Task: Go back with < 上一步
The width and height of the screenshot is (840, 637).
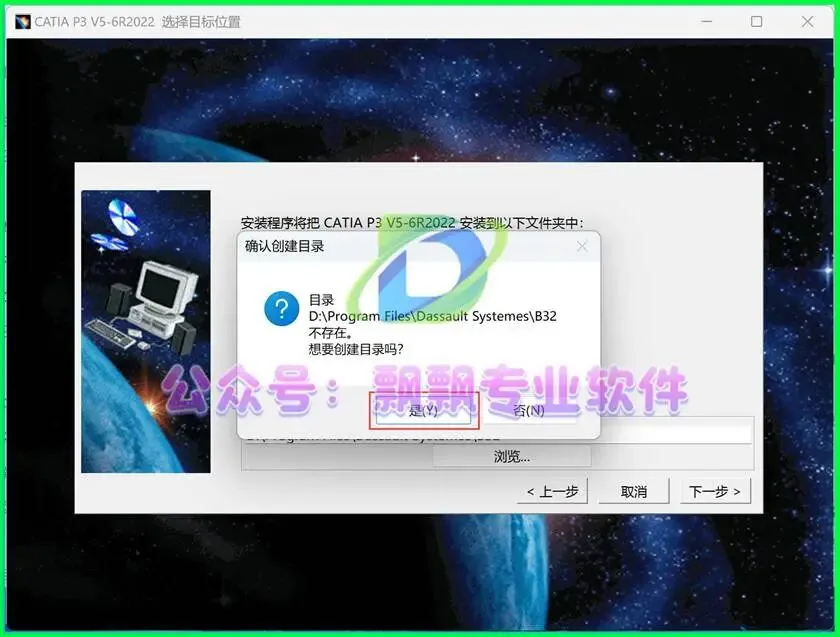Action: click(x=552, y=491)
